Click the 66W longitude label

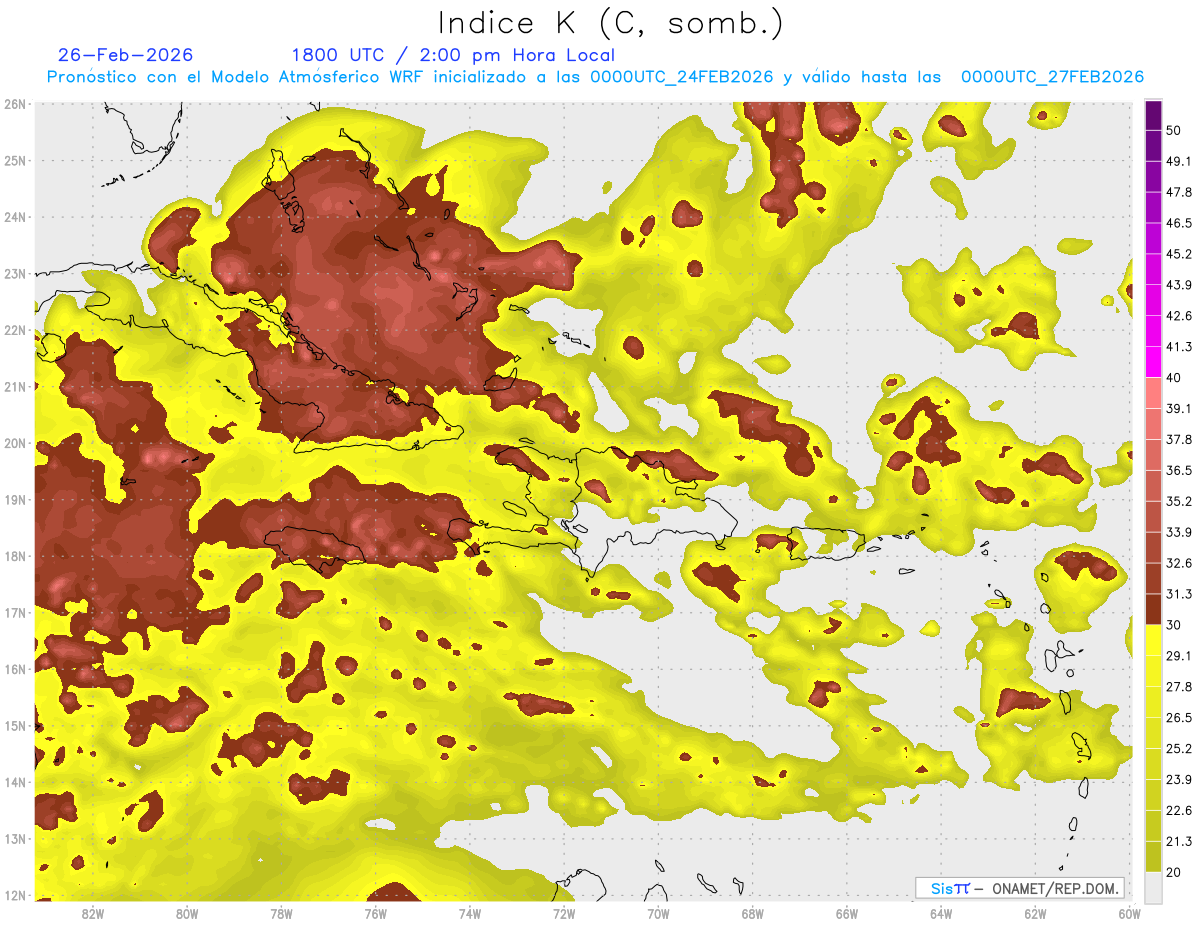[x=847, y=914]
